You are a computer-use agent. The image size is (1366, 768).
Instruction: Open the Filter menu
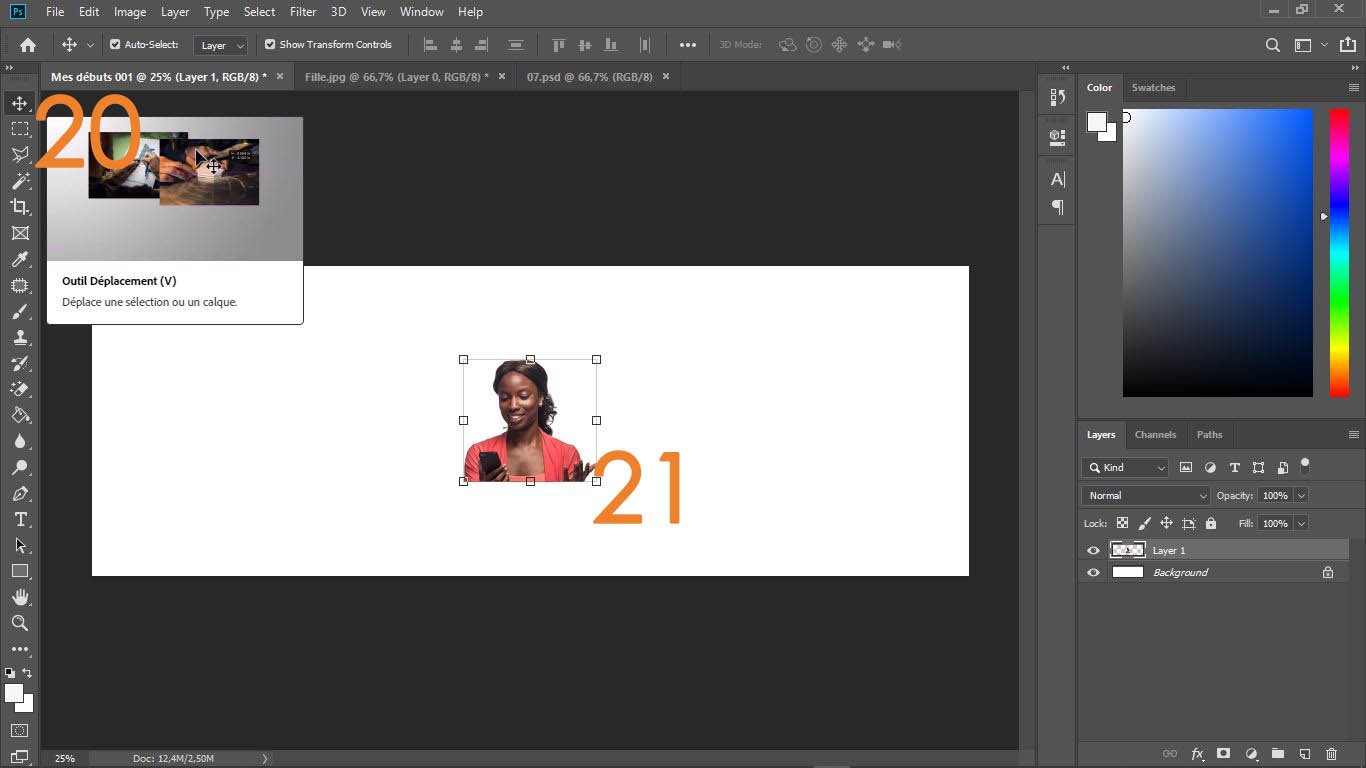click(303, 12)
